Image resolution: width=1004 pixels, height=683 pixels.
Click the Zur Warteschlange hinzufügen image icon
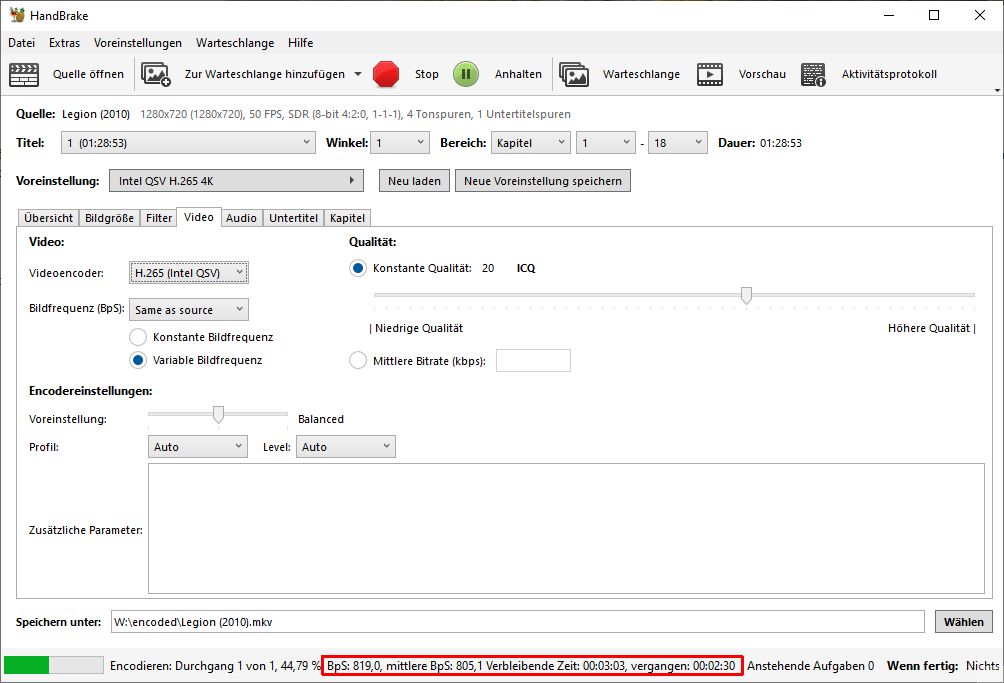pos(156,74)
